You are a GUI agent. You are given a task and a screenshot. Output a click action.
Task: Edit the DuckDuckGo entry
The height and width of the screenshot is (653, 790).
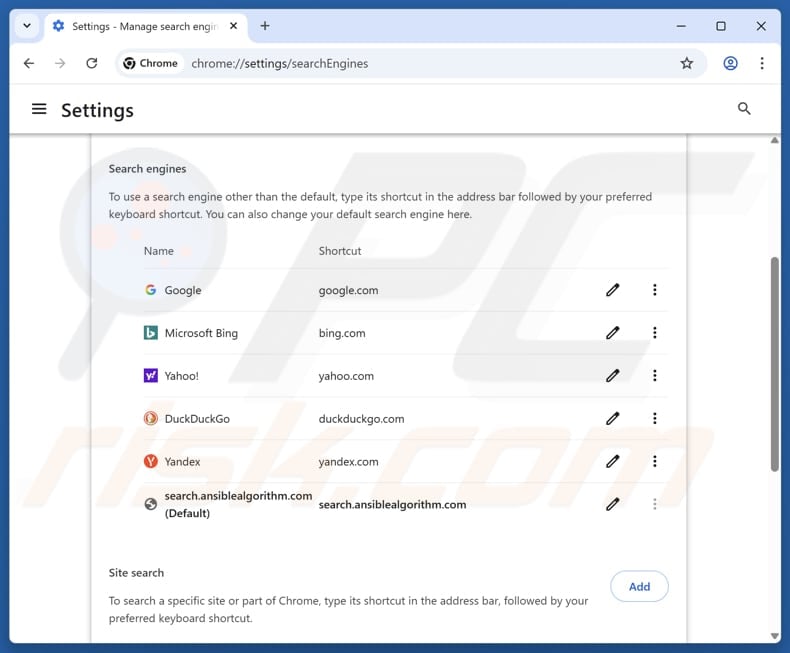point(612,418)
